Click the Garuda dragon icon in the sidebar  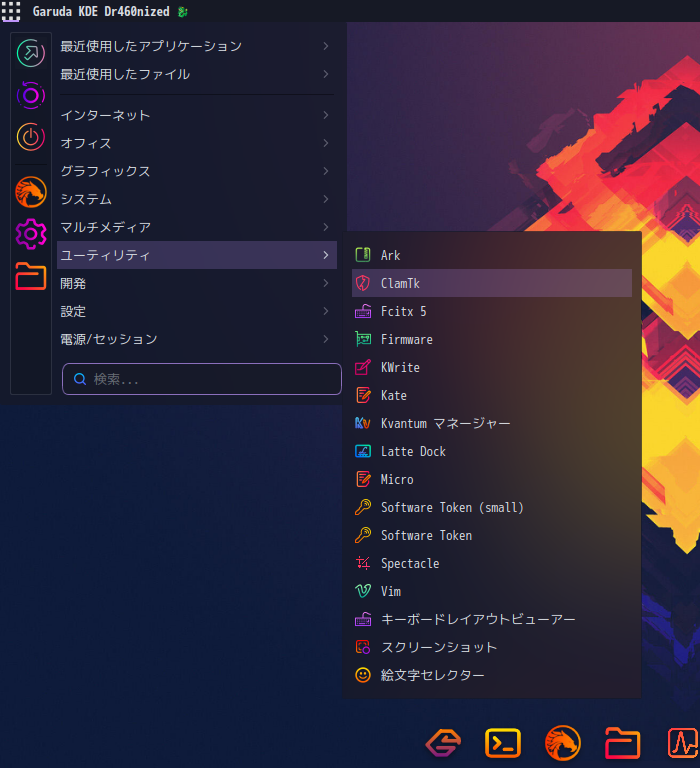(x=30, y=192)
